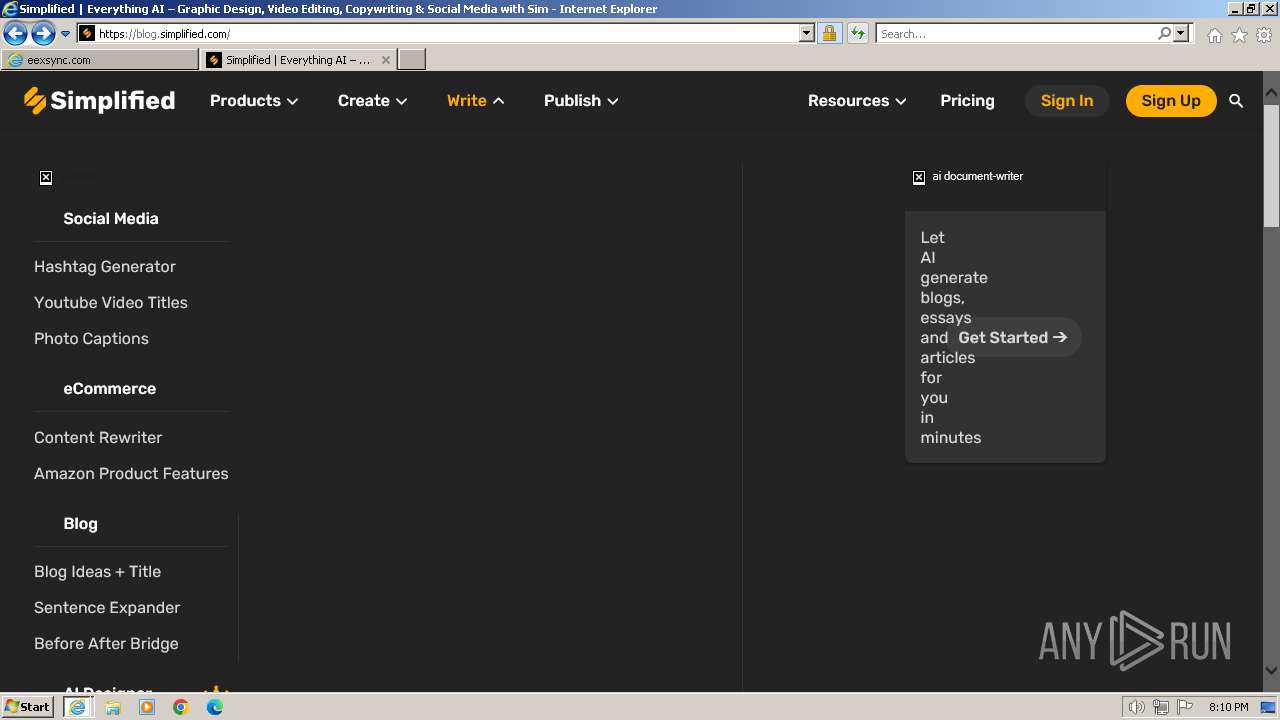Open a new blank tab
1280x720 pixels.
[412, 60]
